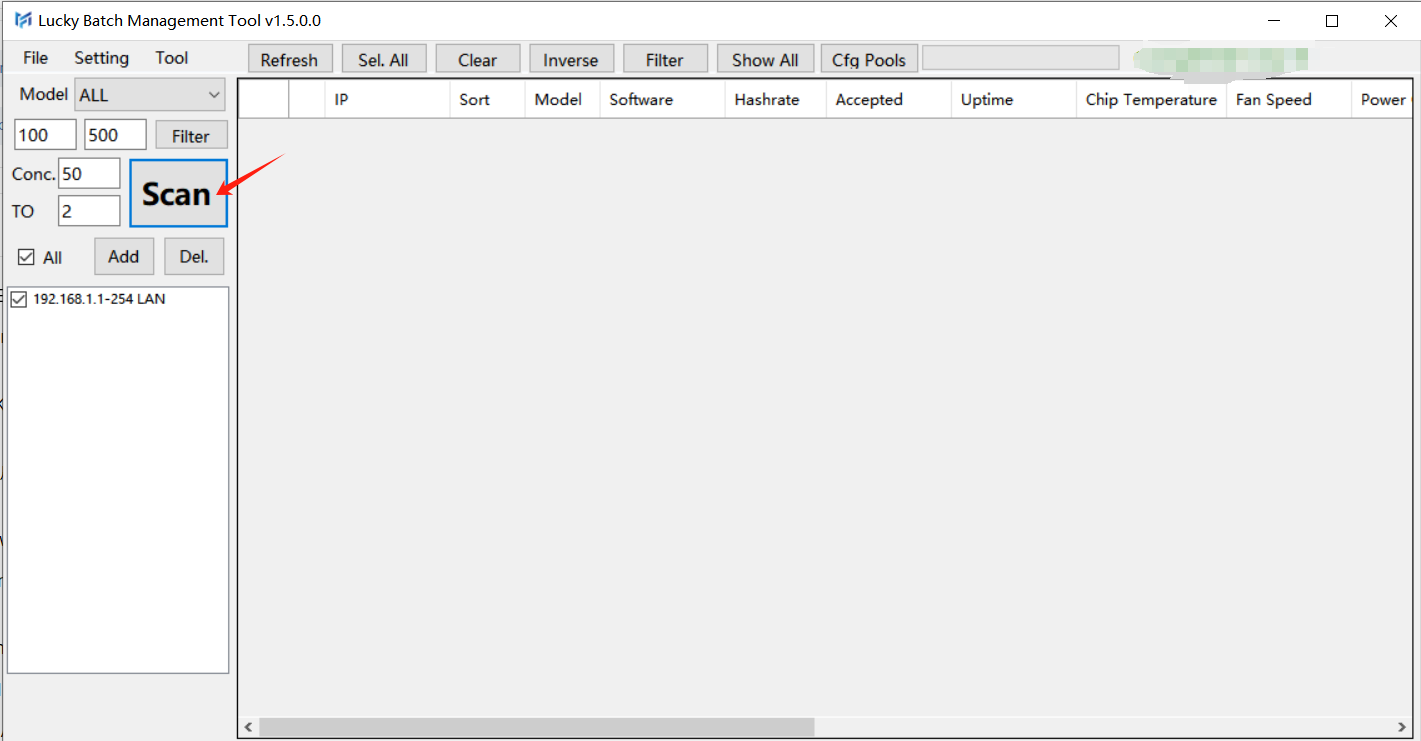The width and height of the screenshot is (1421, 741).
Task: Click the Del. button
Action: tap(194, 257)
